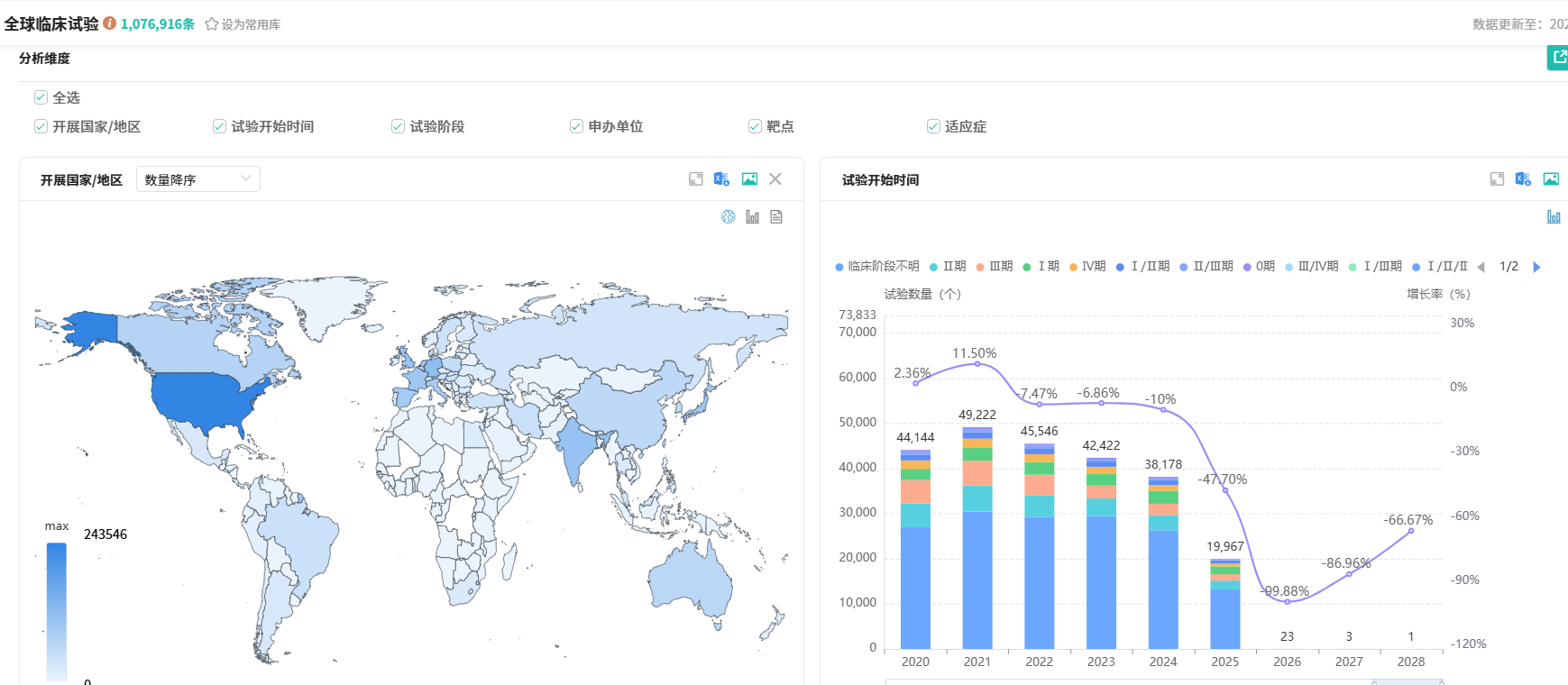Switch country panel to bar chart view
The height and width of the screenshot is (685, 1568).
click(752, 217)
